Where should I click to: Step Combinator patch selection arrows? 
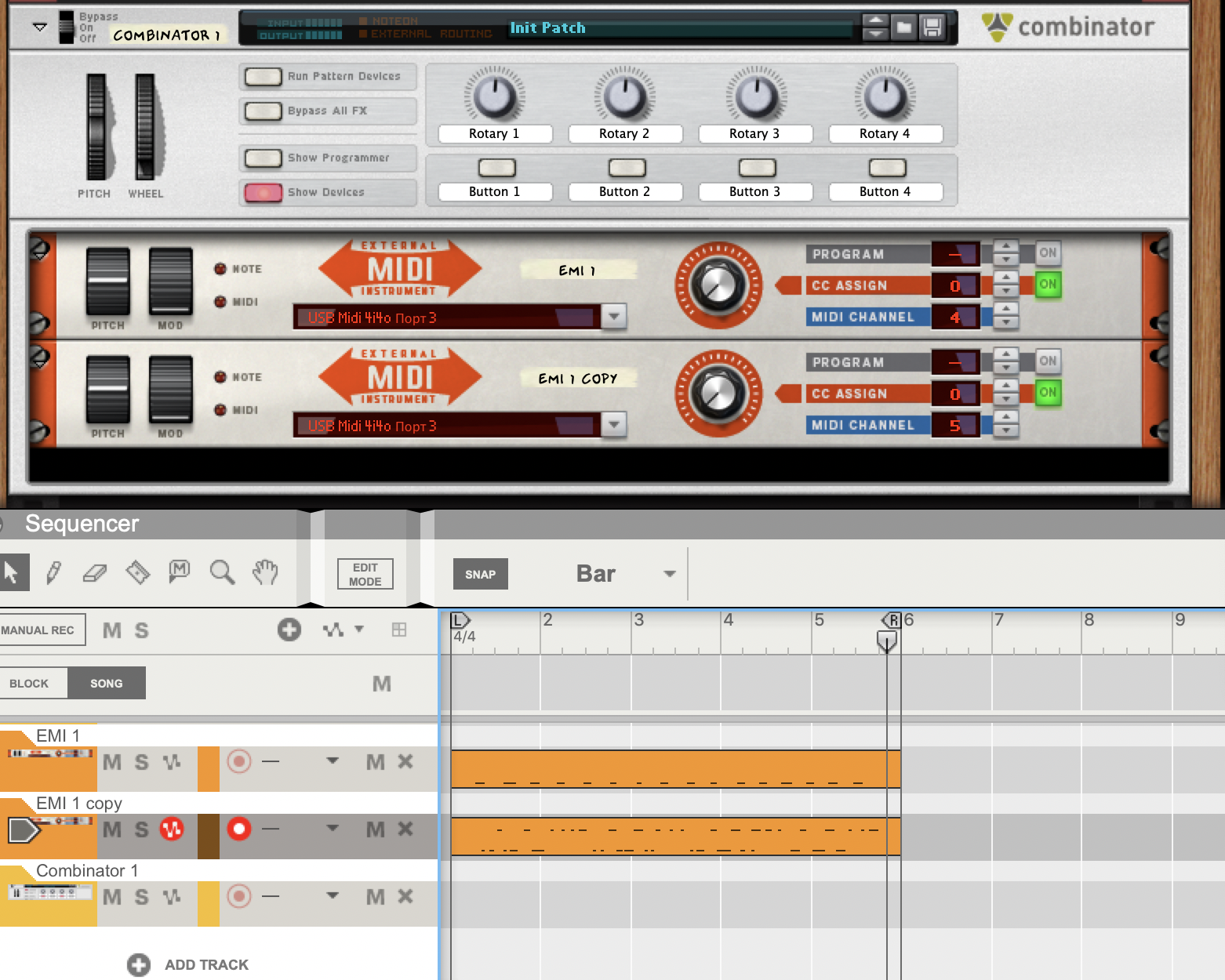[x=875, y=28]
